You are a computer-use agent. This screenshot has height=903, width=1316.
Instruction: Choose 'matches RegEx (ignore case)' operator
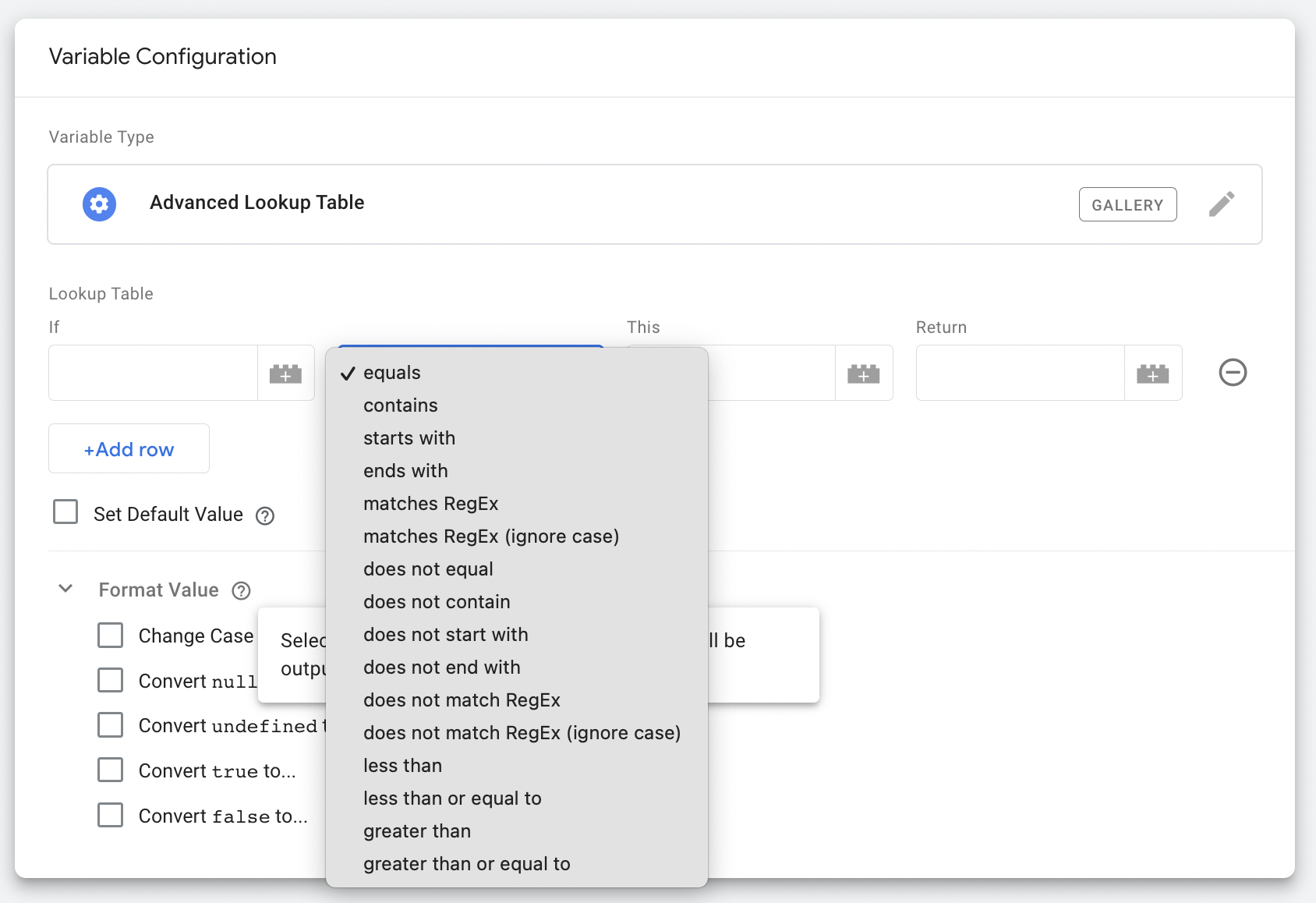pos(517,536)
